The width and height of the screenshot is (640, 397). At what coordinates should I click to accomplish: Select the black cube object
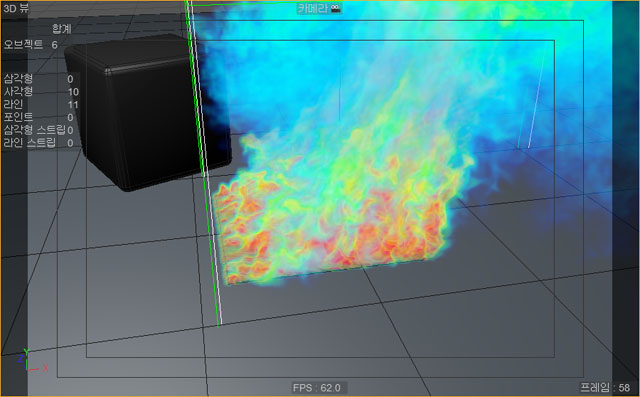[148, 111]
